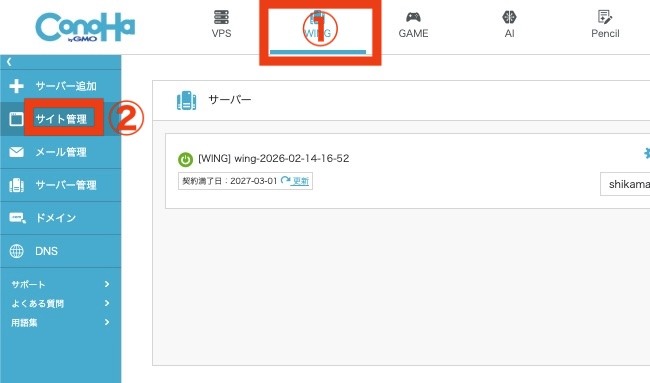Open the AI brain icon

point(509,17)
